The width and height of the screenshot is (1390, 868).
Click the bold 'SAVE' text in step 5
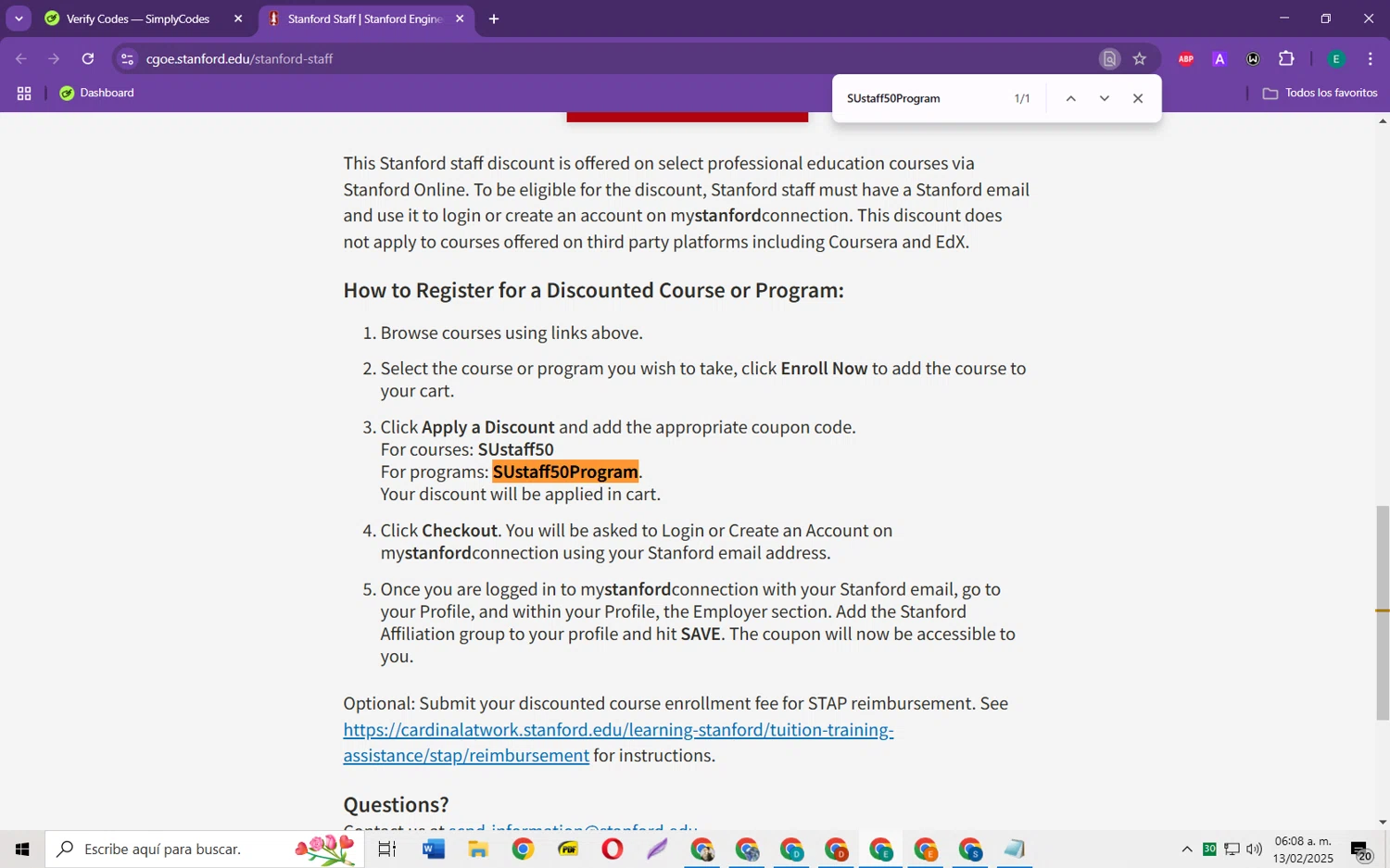(x=701, y=635)
